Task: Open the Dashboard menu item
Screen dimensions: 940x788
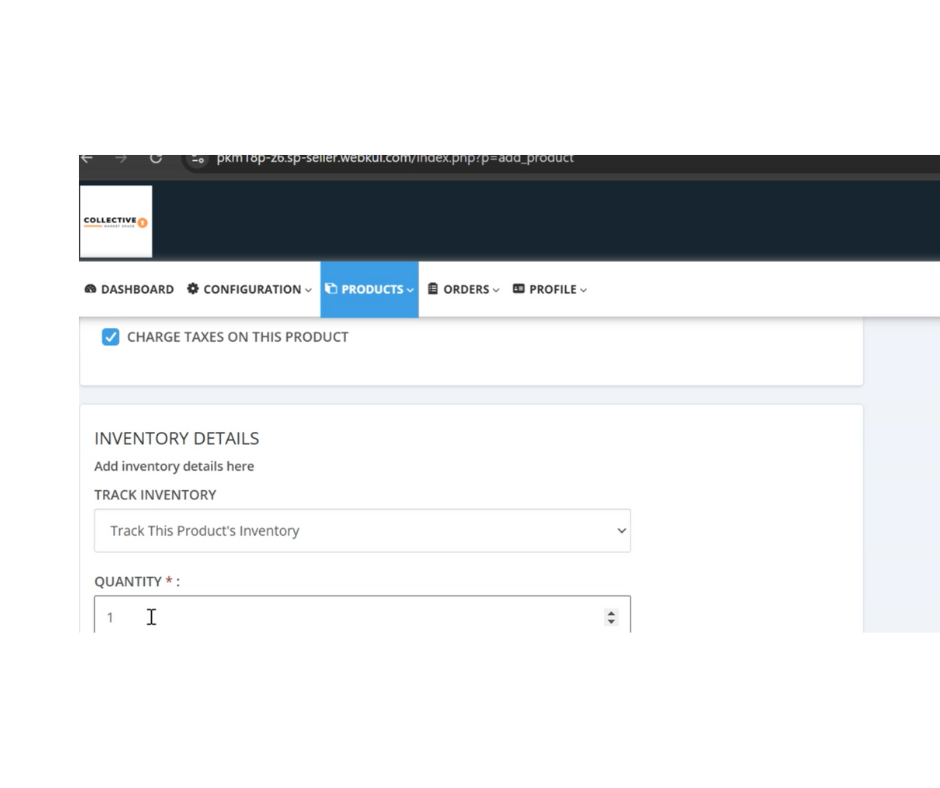Action: 129,289
